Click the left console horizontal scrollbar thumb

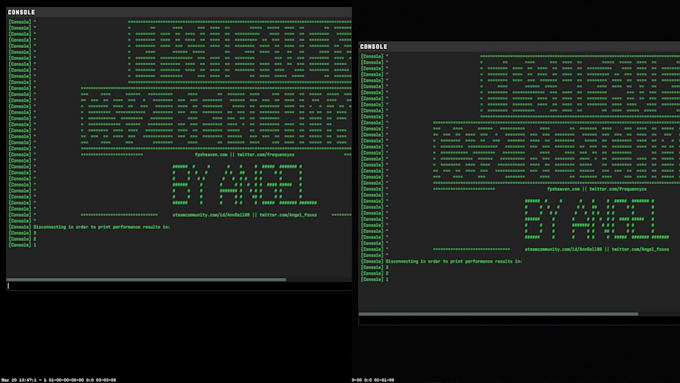coord(146,279)
